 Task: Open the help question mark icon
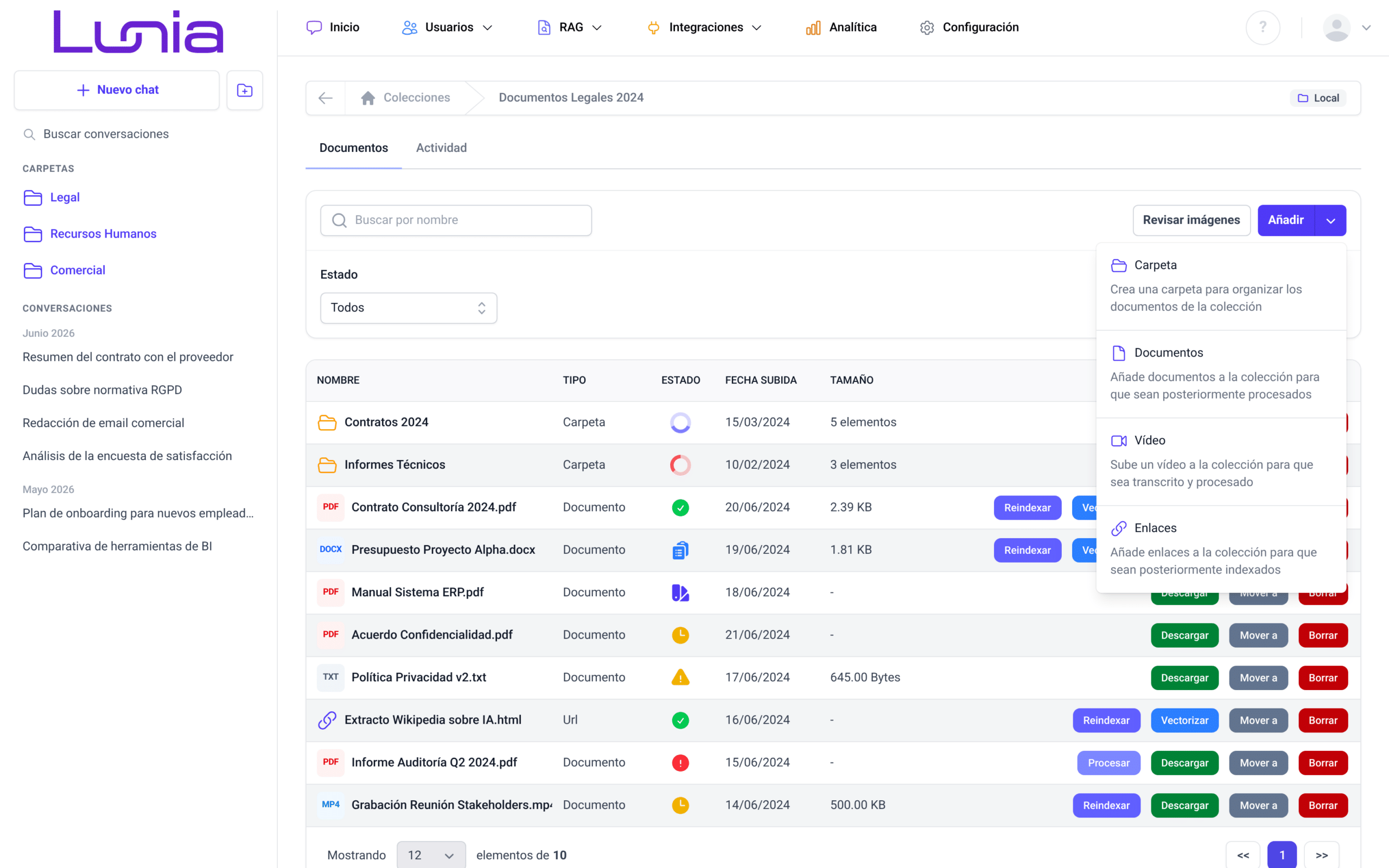(1263, 27)
